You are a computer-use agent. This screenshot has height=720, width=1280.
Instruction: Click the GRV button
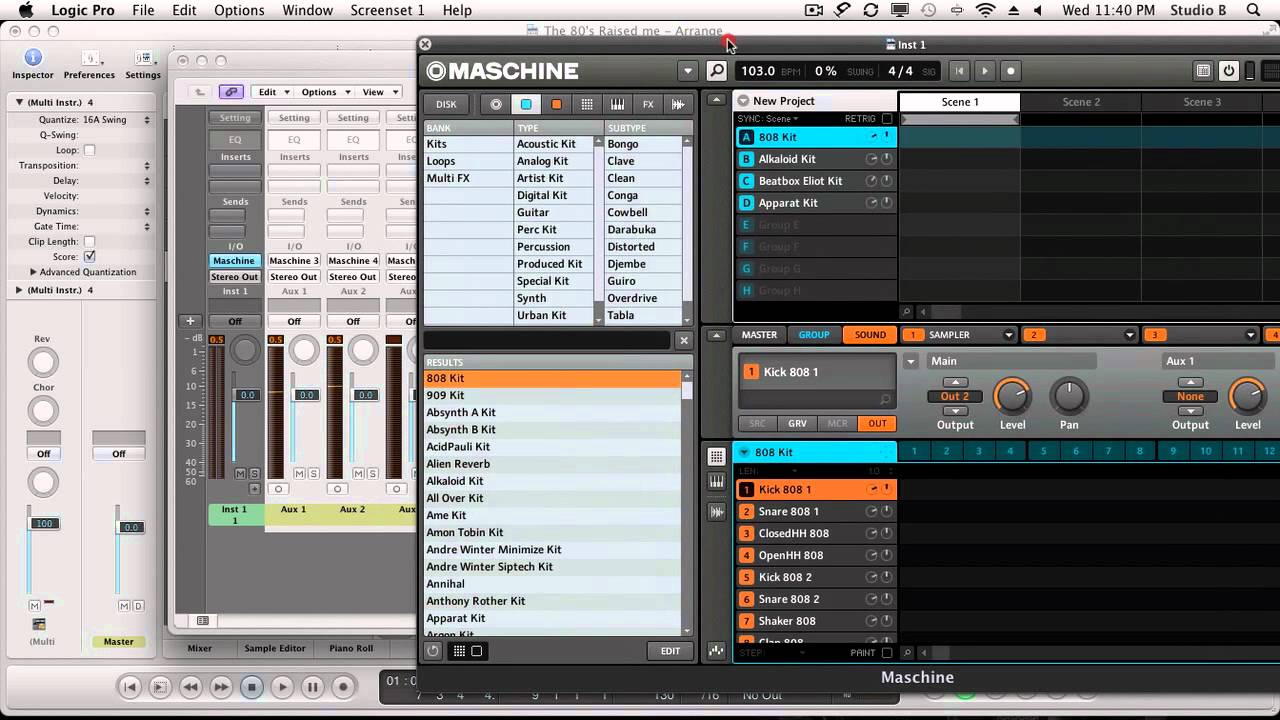point(797,424)
